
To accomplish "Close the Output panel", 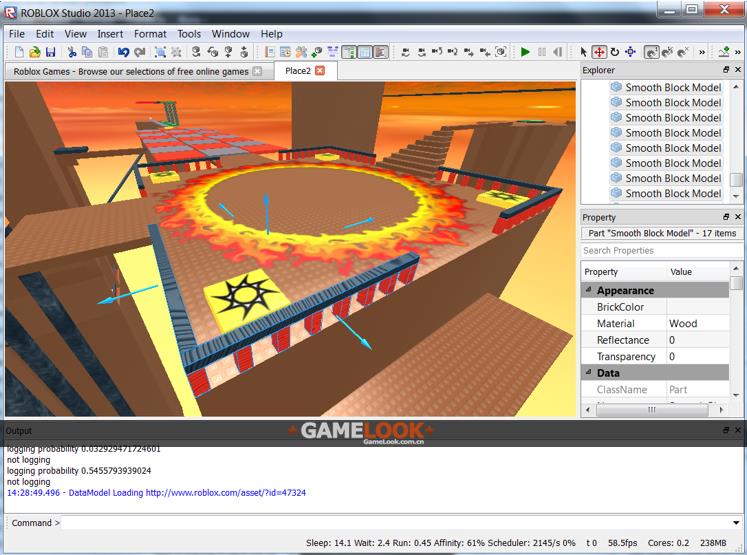I will point(738,430).
